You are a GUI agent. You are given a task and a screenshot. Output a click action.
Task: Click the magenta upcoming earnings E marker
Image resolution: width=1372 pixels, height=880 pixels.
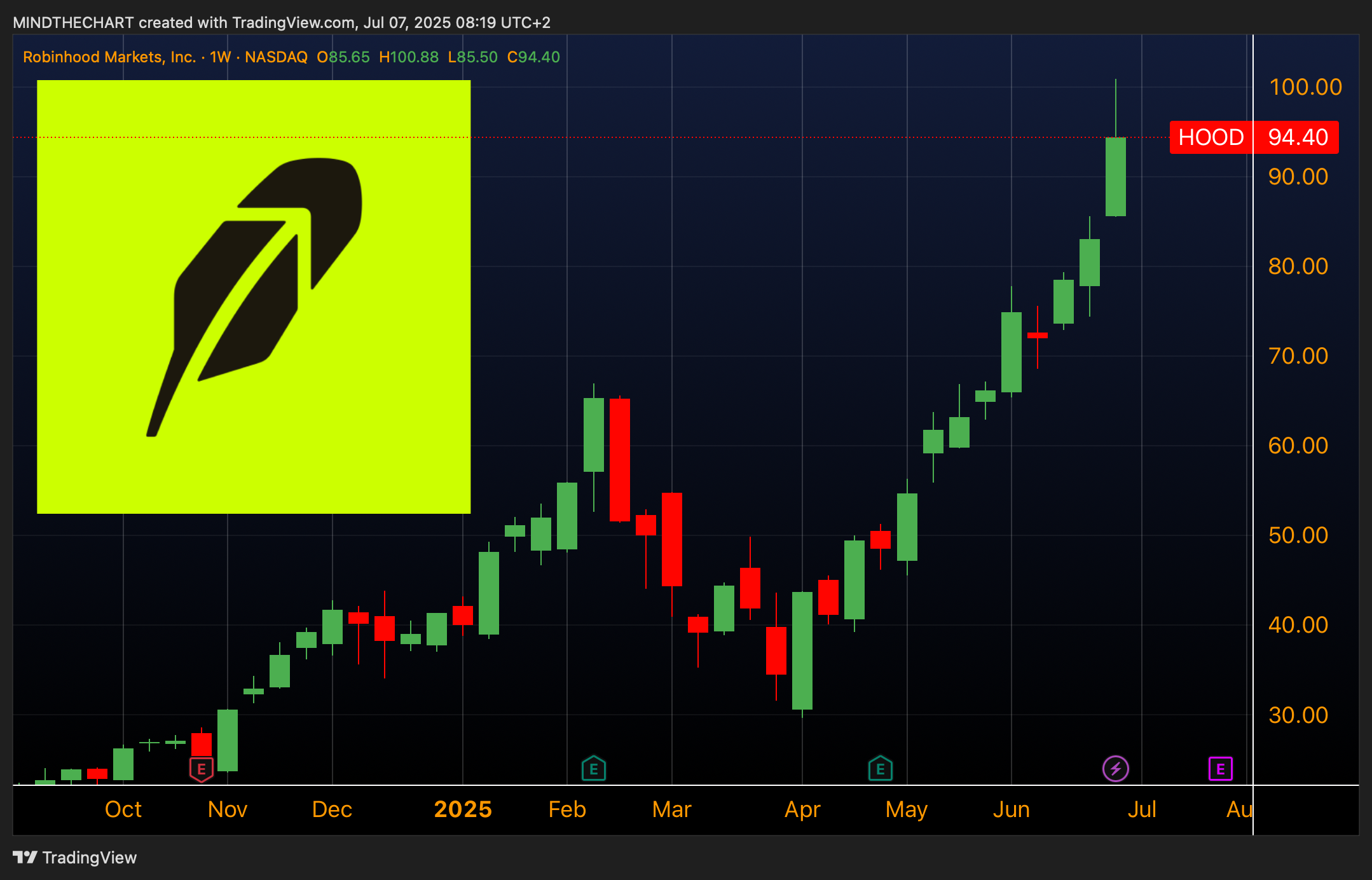(x=1221, y=769)
